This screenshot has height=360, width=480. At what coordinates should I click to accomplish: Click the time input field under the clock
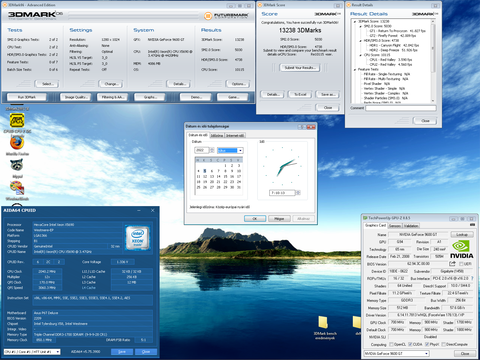point(282,193)
